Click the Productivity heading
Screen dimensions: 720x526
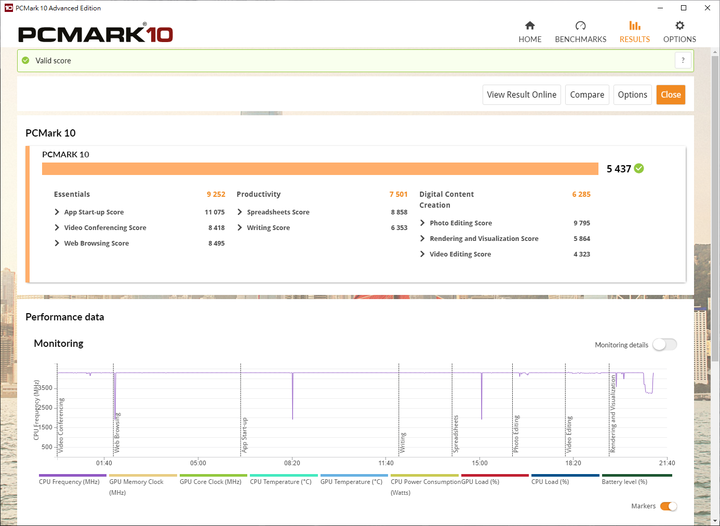[x=259, y=194]
